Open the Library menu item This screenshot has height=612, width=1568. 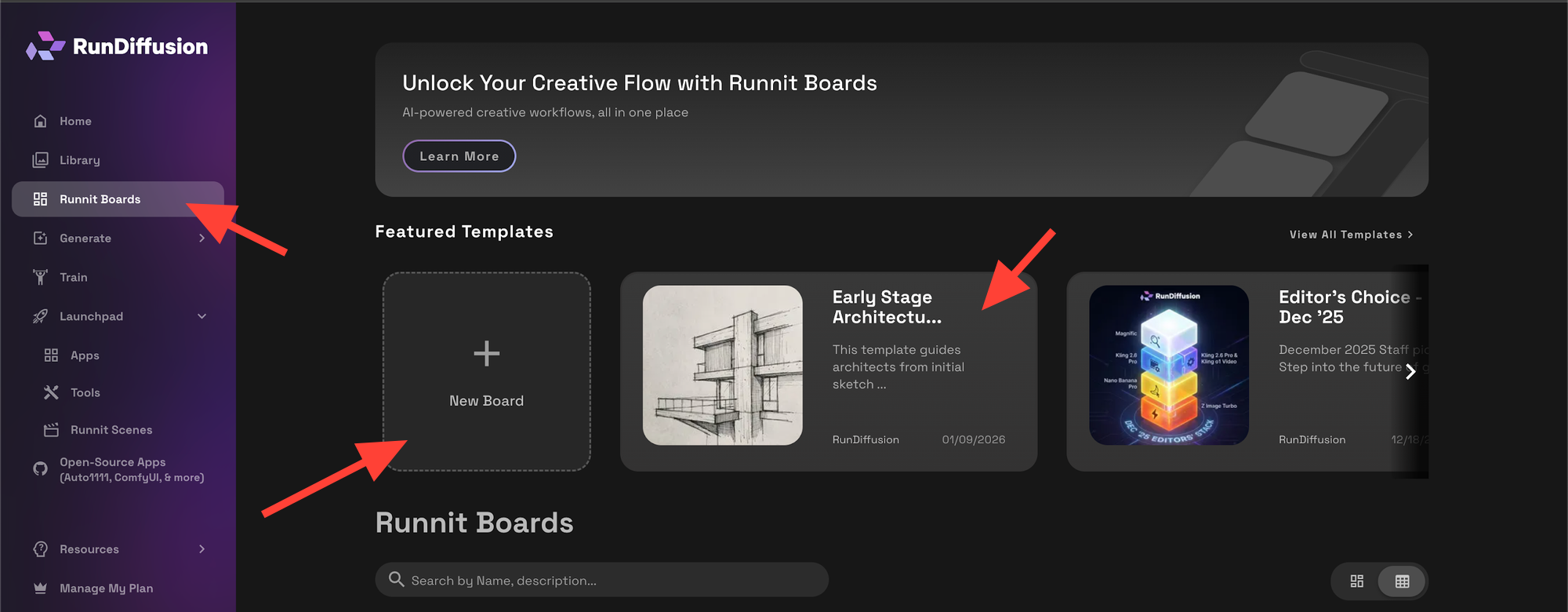coord(118,160)
